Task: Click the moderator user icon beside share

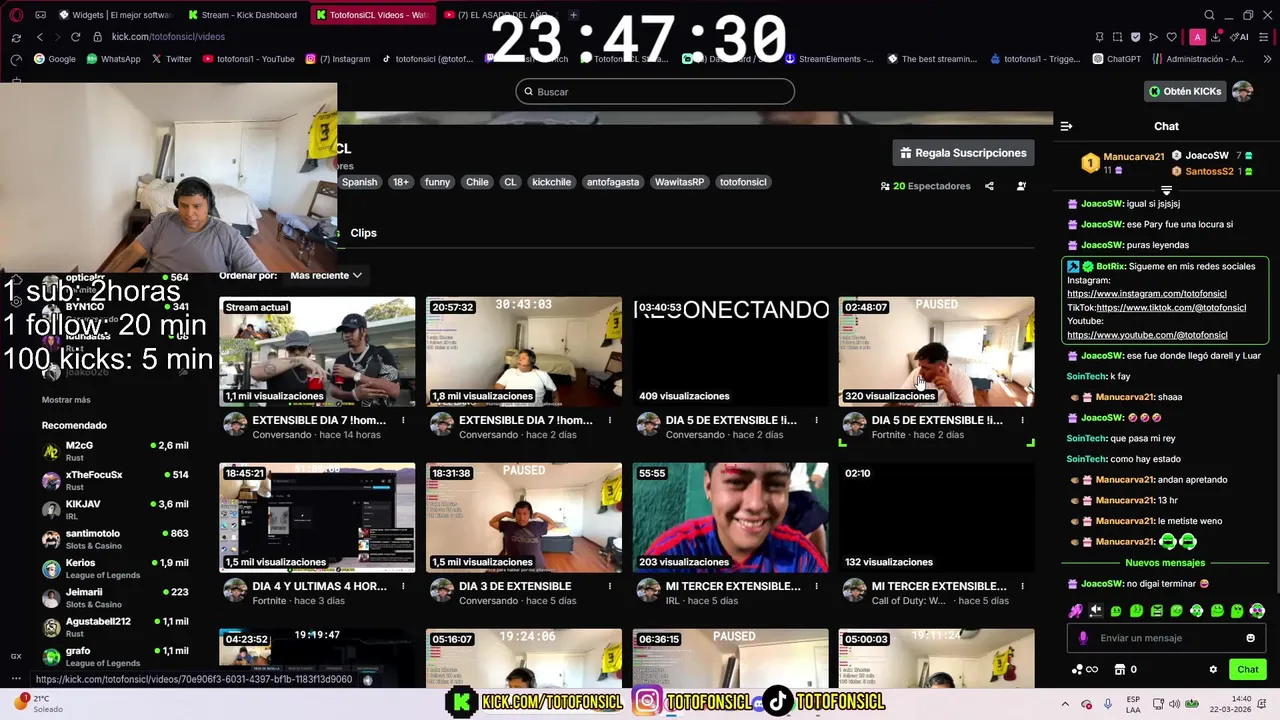Action: pyautogui.click(x=1021, y=186)
